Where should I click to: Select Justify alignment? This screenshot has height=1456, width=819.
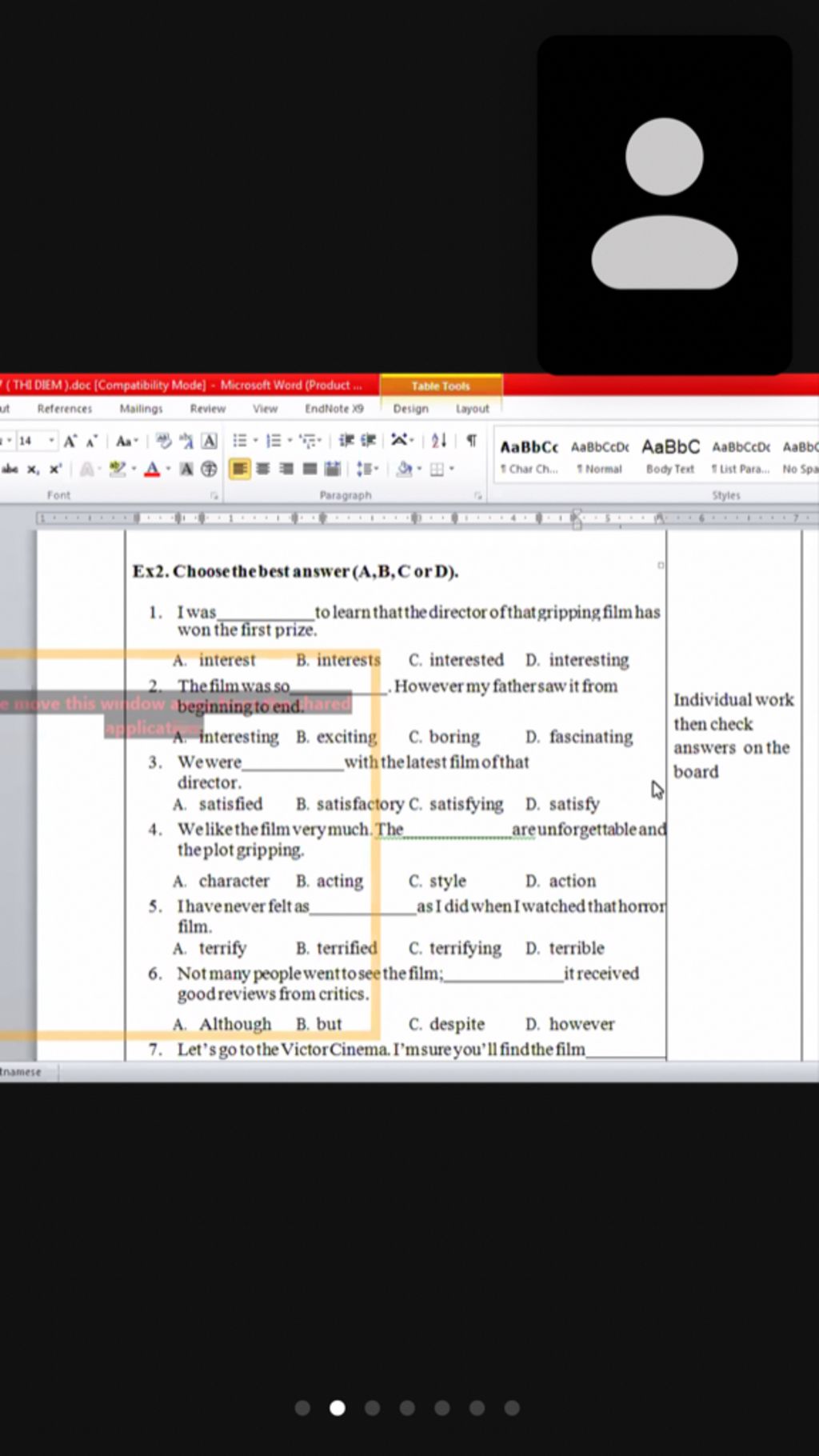(310, 470)
